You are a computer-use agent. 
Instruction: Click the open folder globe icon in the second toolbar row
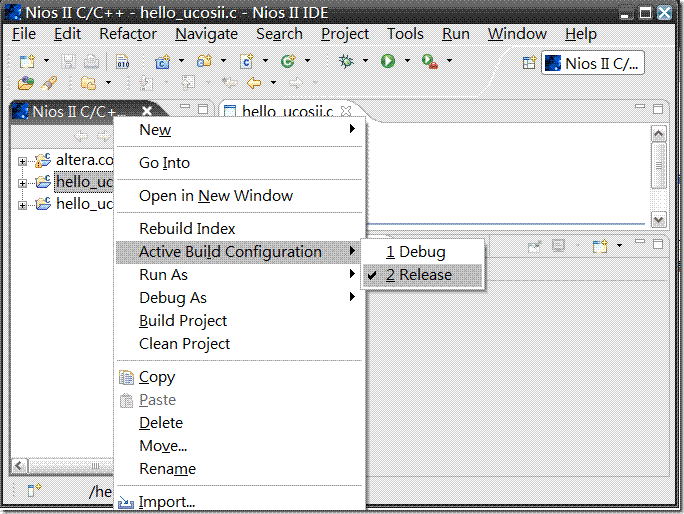26,83
